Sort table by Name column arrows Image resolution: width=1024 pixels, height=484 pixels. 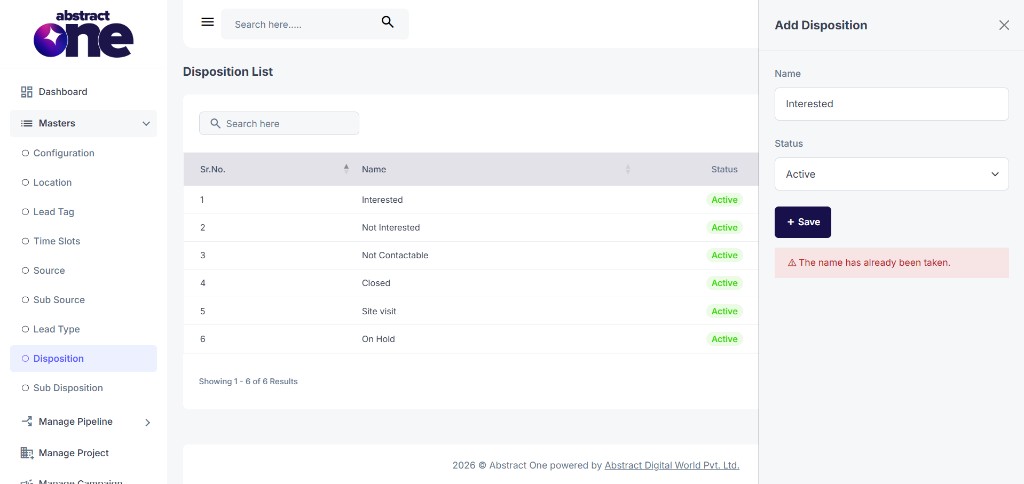[628, 169]
